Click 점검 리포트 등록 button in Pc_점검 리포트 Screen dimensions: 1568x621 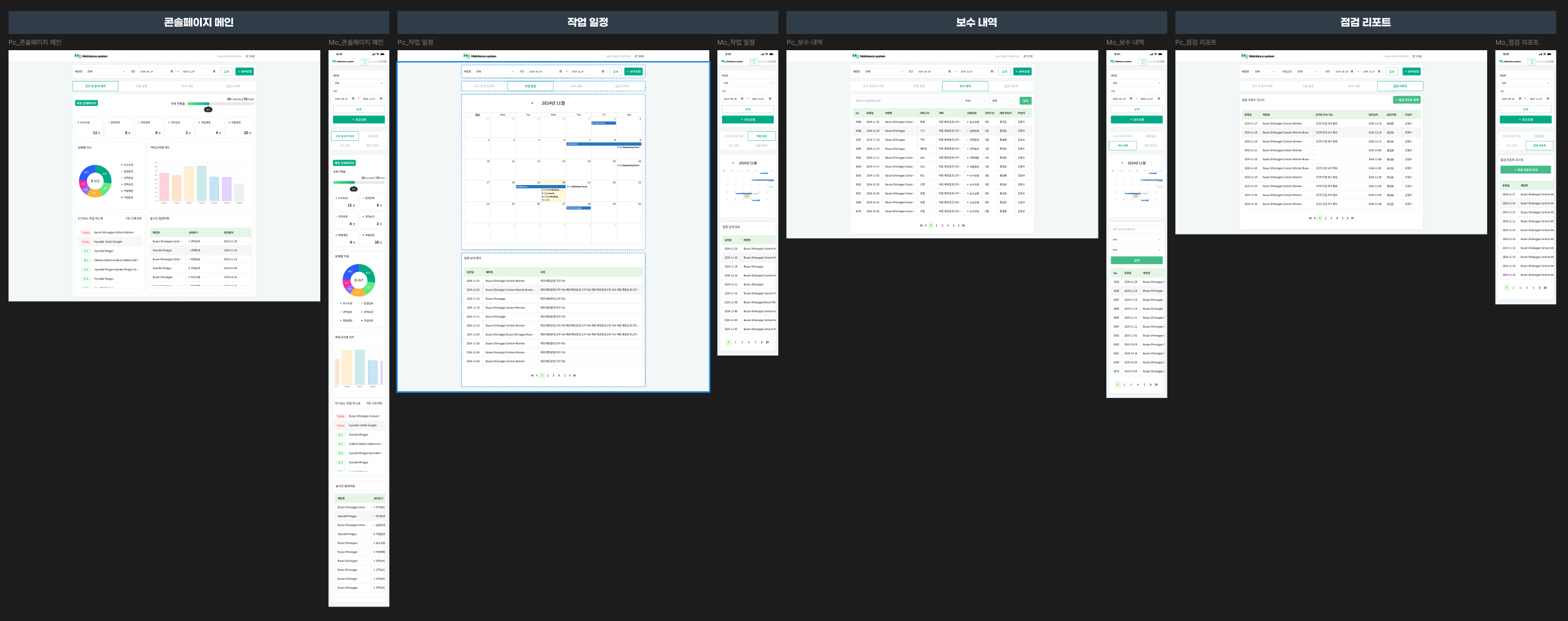(1407, 99)
